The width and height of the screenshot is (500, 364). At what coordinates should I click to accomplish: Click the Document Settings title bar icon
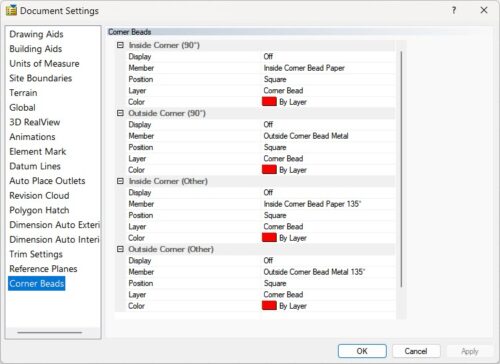pyautogui.click(x=11, y=10)
